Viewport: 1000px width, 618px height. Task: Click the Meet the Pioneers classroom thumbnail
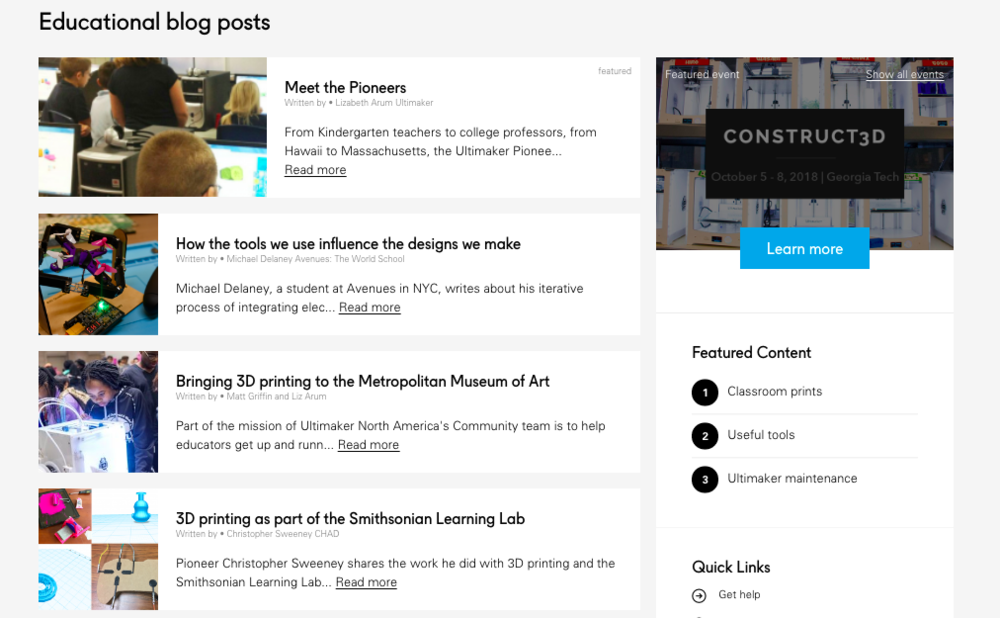click(152, 127)
